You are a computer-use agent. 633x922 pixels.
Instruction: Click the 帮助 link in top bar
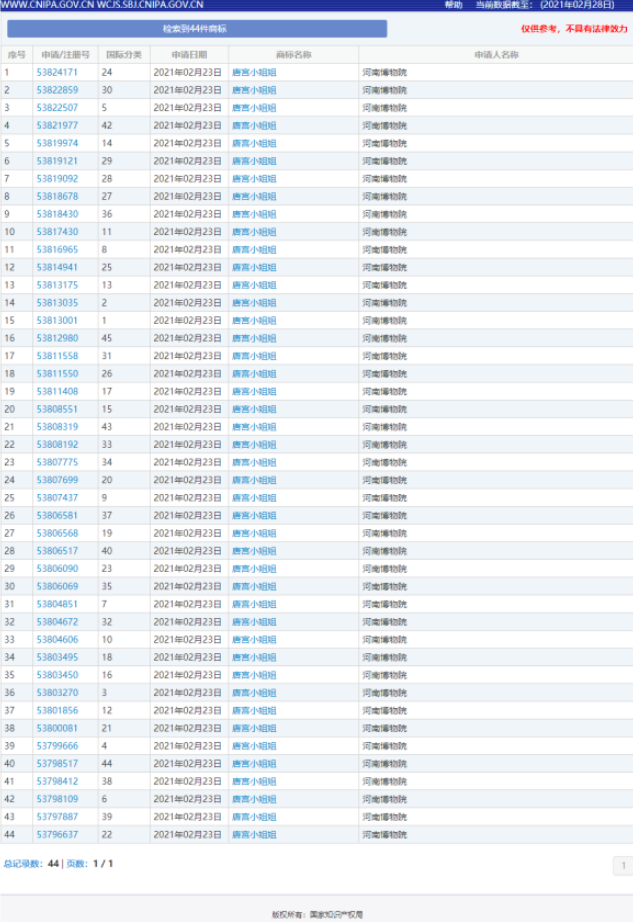click(x=453, y=5)
